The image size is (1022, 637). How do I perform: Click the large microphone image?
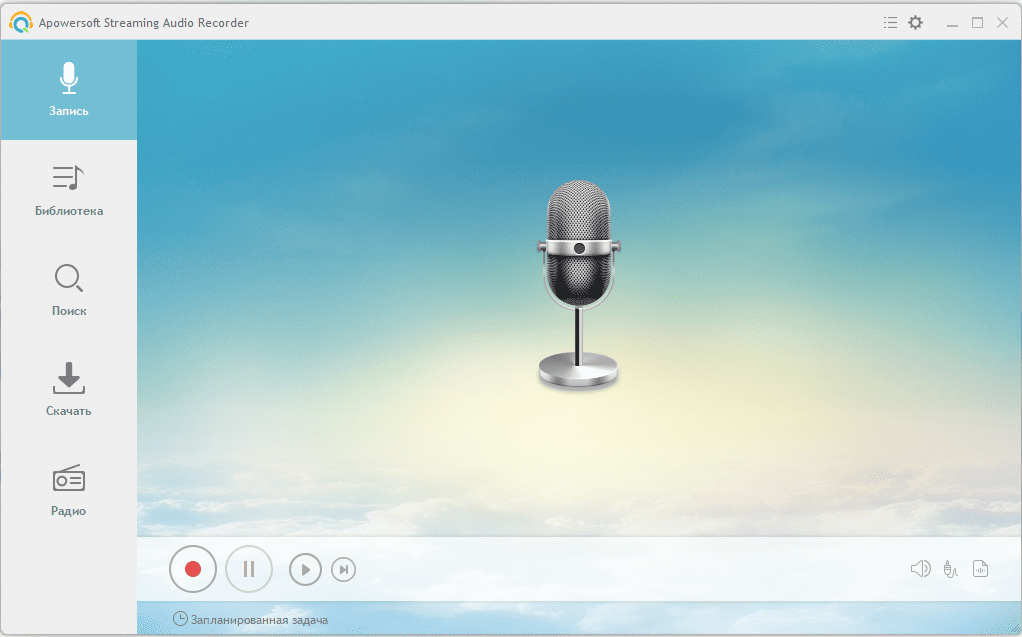pyautogui.click(x=579, y=286)
